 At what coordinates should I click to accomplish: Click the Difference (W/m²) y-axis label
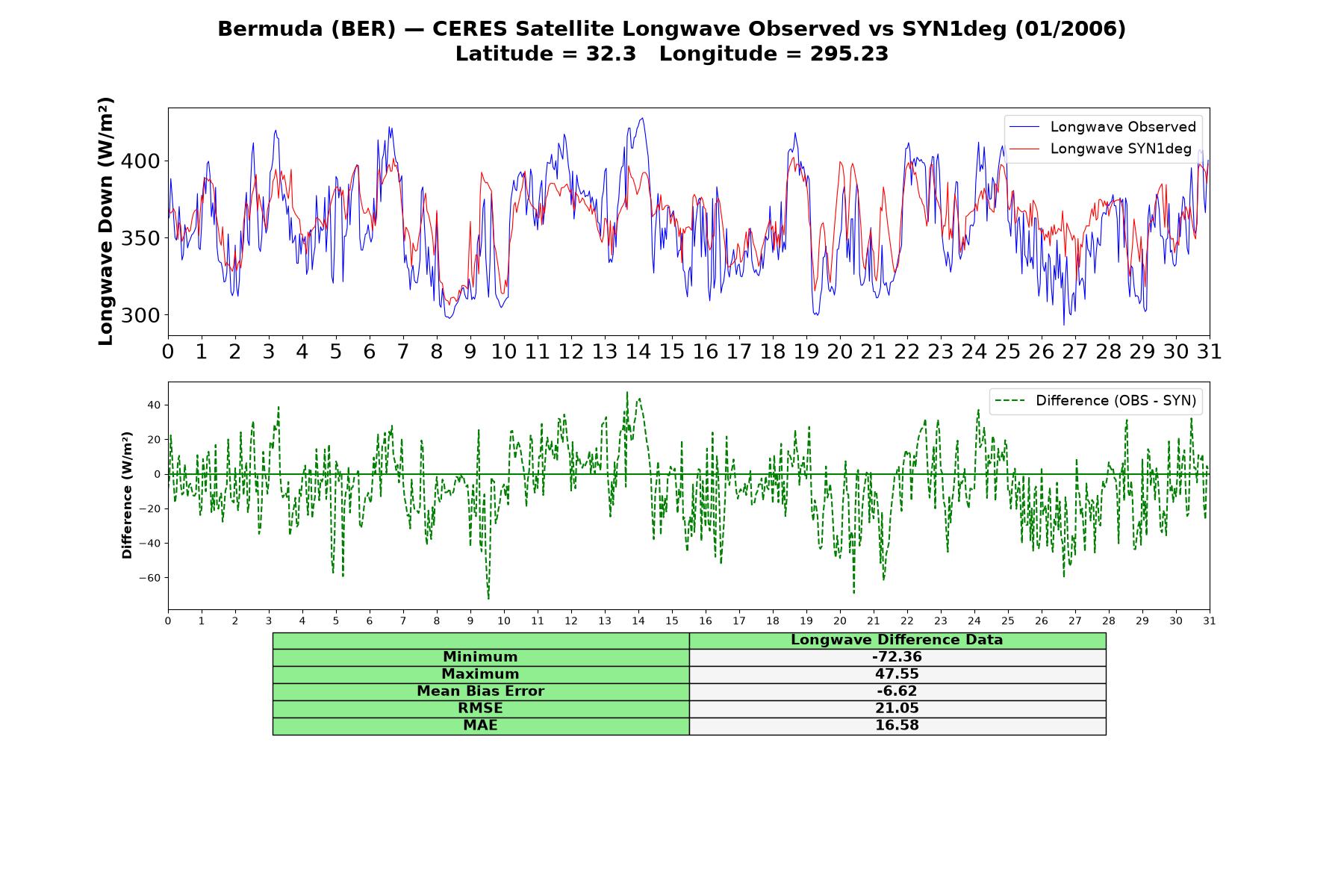coord(127,495)
